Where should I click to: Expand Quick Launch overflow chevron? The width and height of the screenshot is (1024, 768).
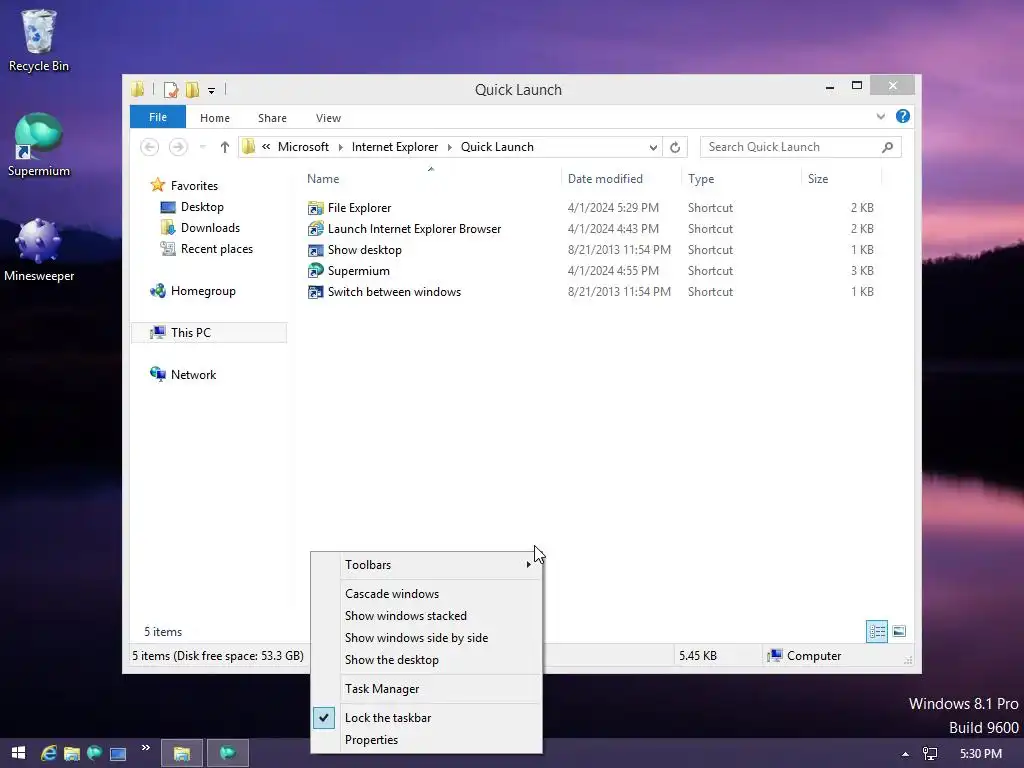click(x=145, y=748)
